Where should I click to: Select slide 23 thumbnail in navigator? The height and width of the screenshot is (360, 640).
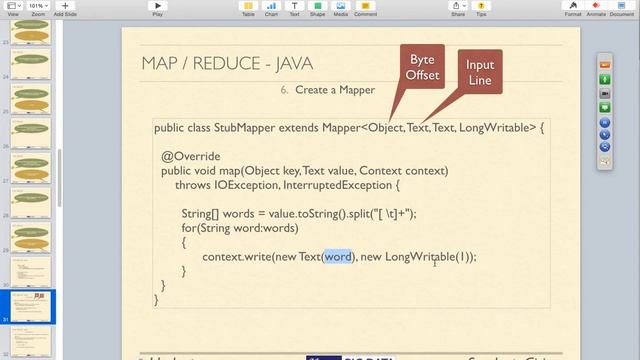point(31,32)
